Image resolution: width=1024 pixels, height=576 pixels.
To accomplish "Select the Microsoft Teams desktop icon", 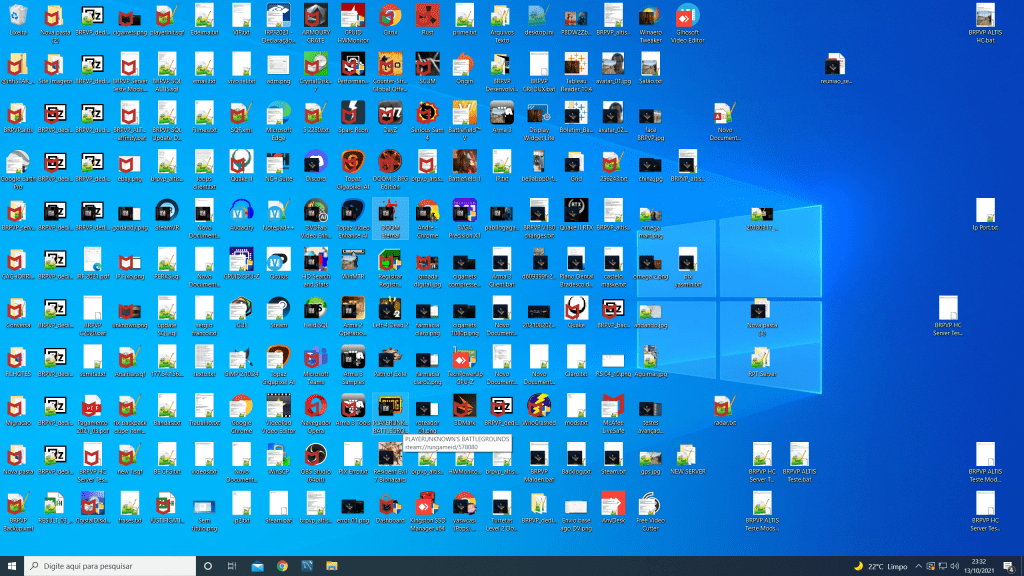I will [315, 357].
